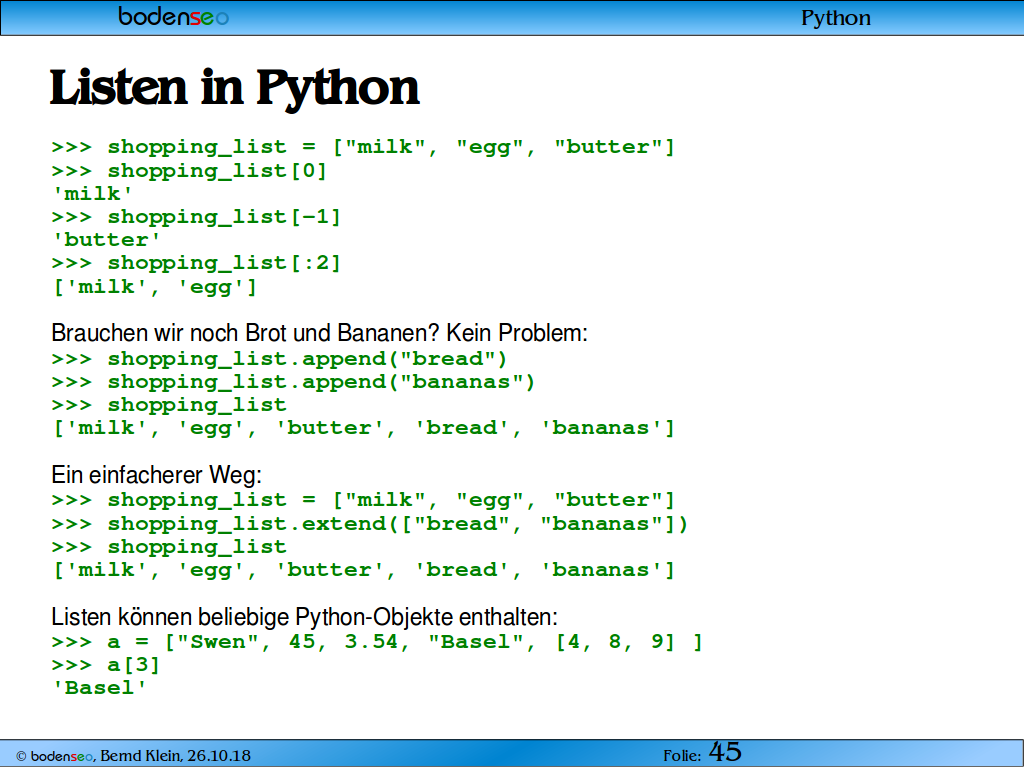Click the 'Listen in Python' slide title
This screenshot has height=768, width=1024.
point(234,88)
